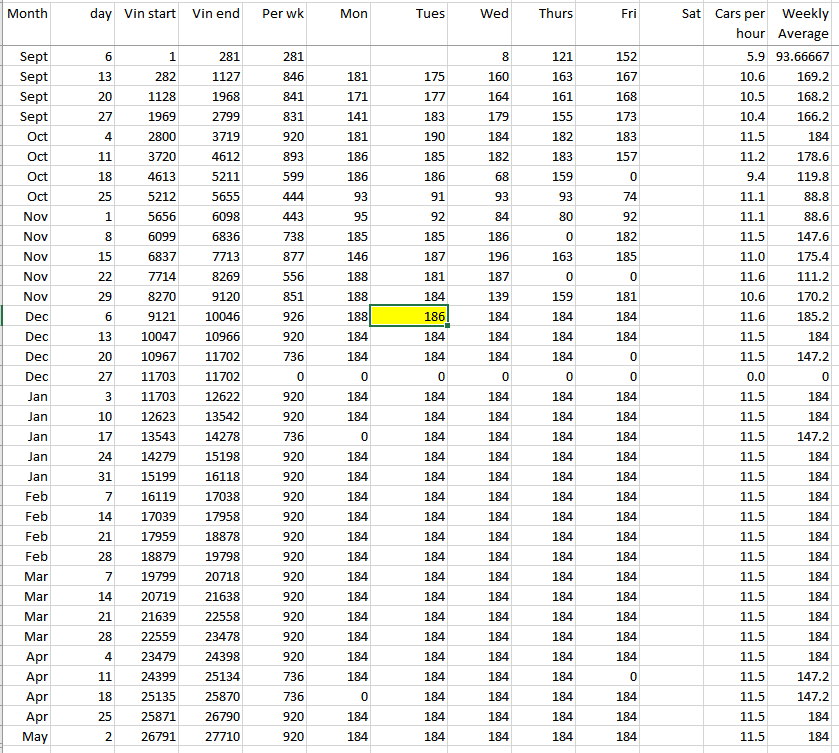Select the Cars per hour header cell

coord(740,23)
